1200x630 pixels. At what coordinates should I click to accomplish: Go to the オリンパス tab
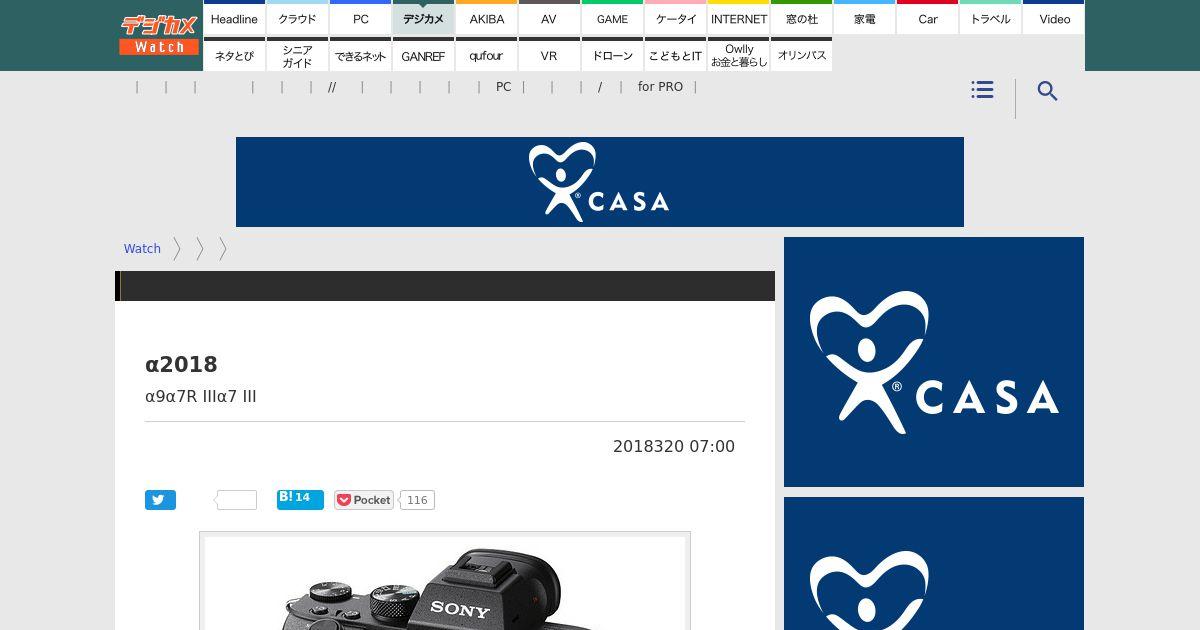click(x=801, y=55)
